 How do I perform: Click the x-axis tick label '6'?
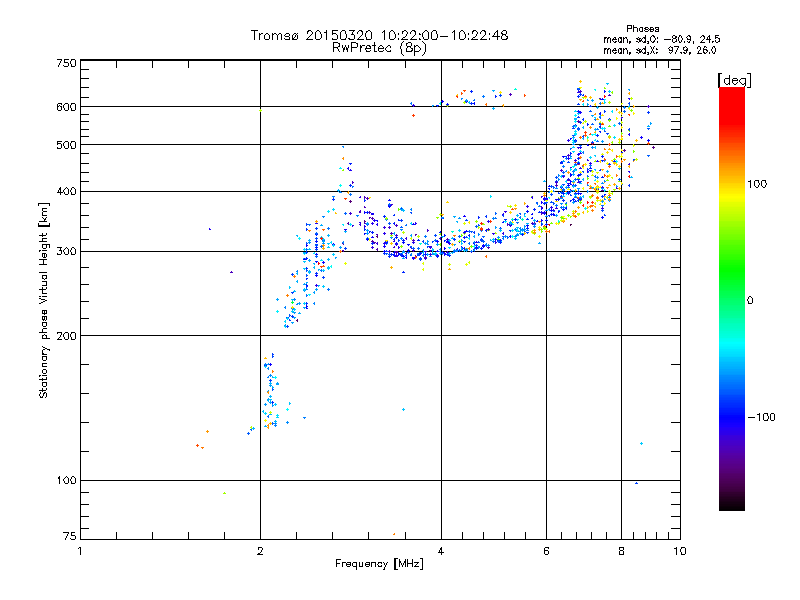(x=546, y=551)
